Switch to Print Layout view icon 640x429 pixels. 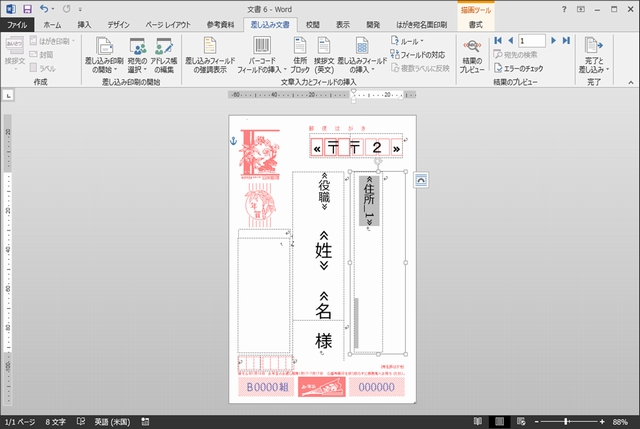tap(499, 421)
